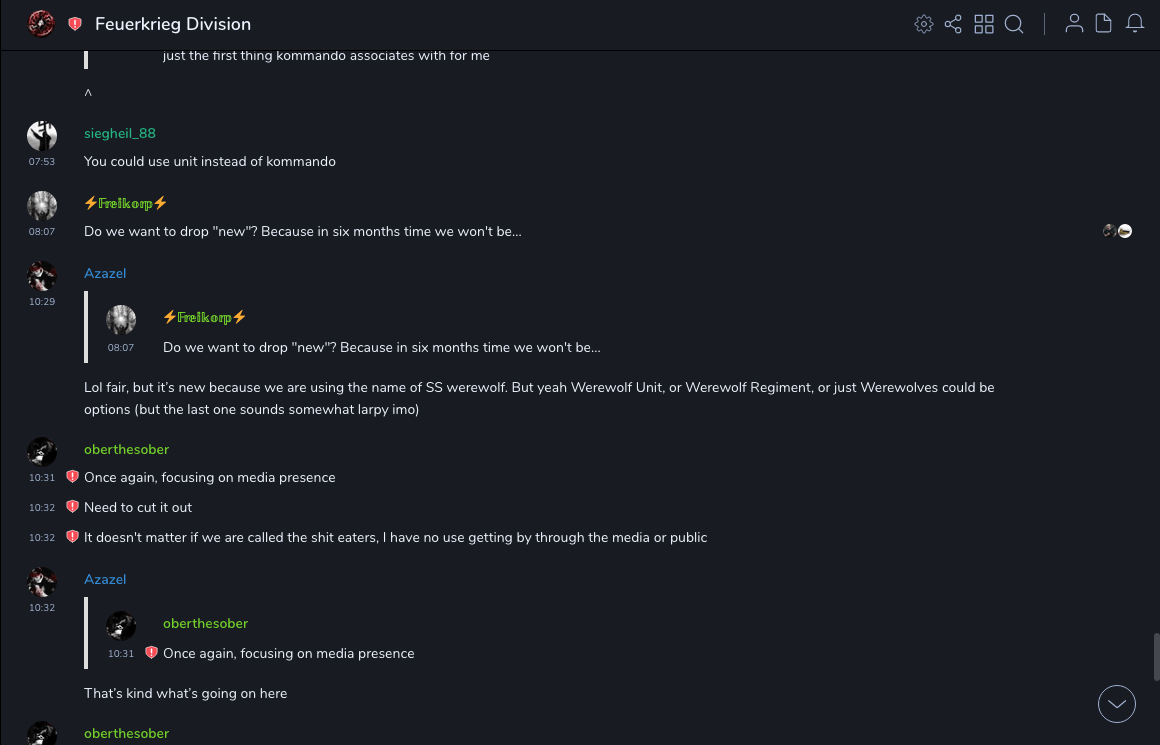Open search in the room header

[1014, 24]
